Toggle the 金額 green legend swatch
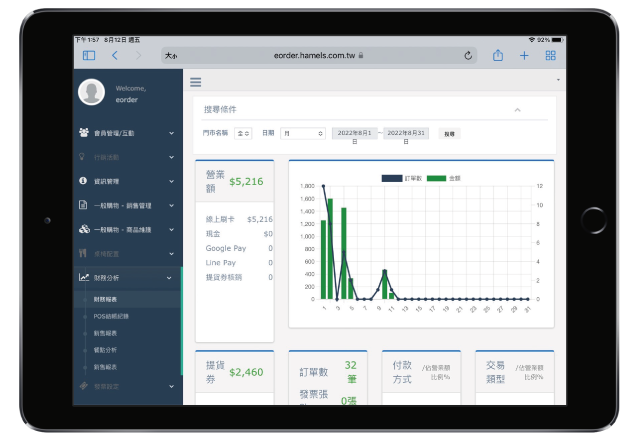The height and width of the screenshot is (441, 637). coord(437,178)
